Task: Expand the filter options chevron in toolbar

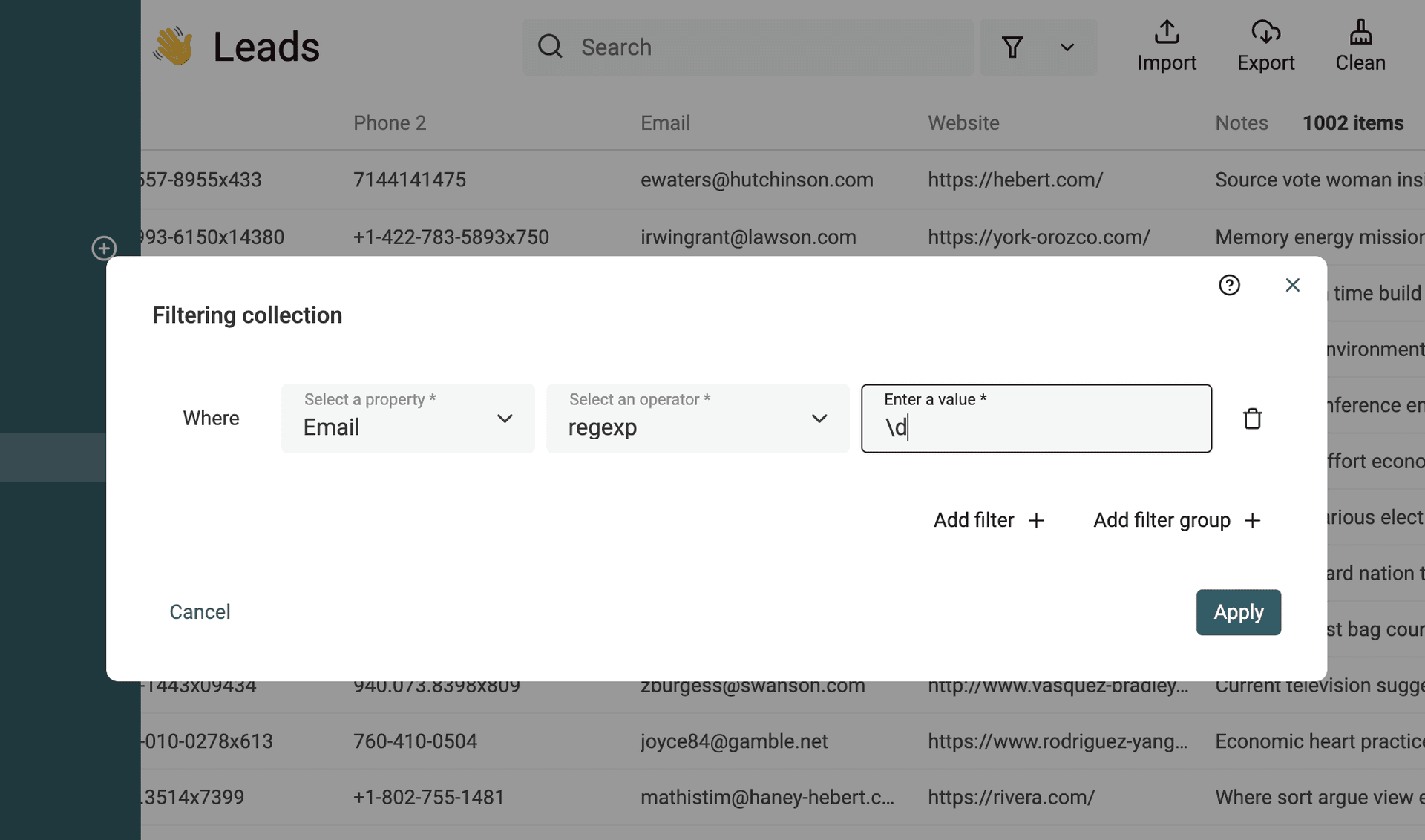Action: pos(1067,47)
